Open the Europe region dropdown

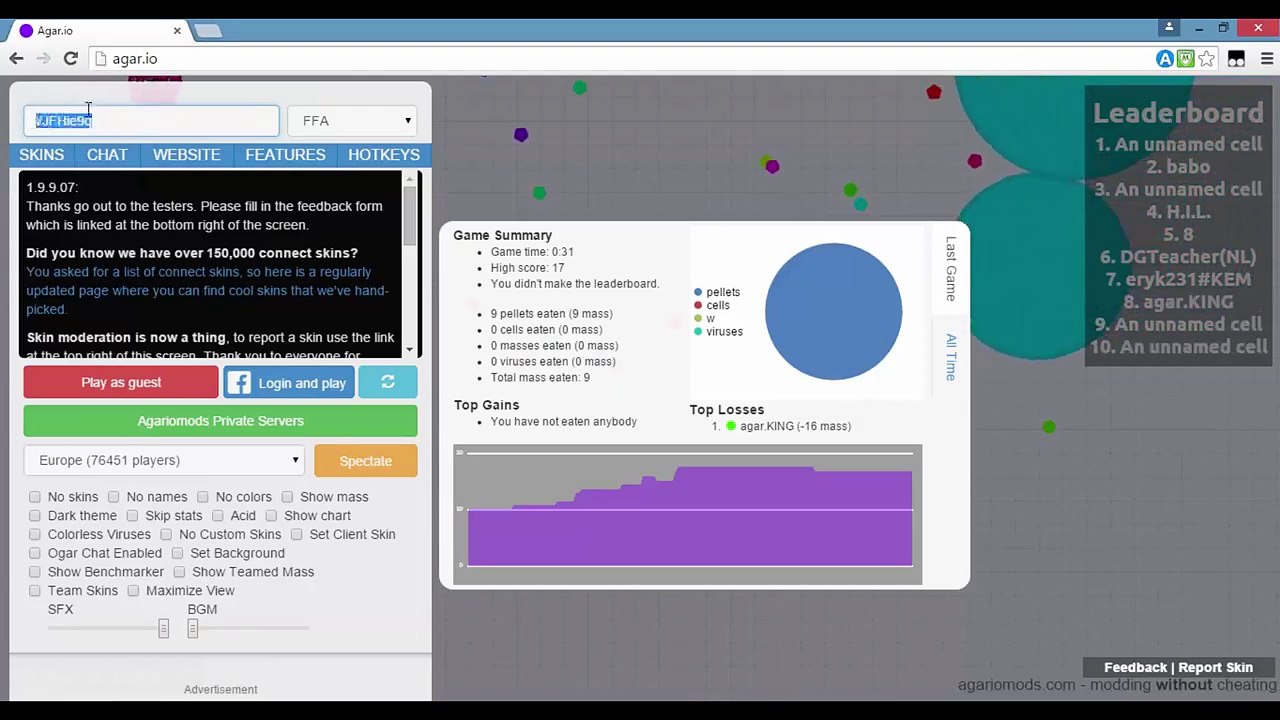click(x=164, y=460)
